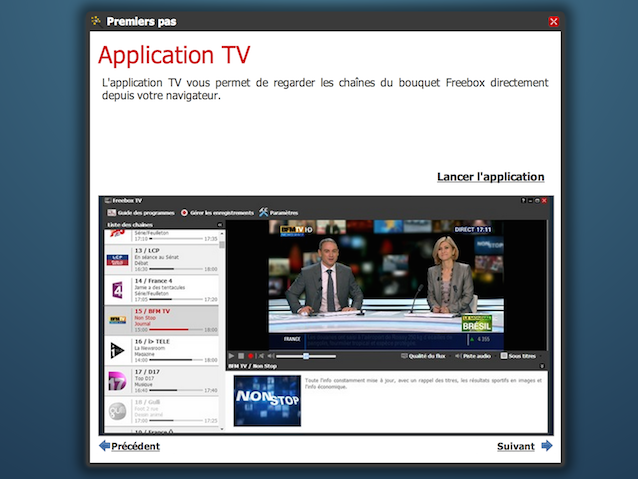
Task: Open the Qualité du flux dropdown
Action: click(423, 356)
